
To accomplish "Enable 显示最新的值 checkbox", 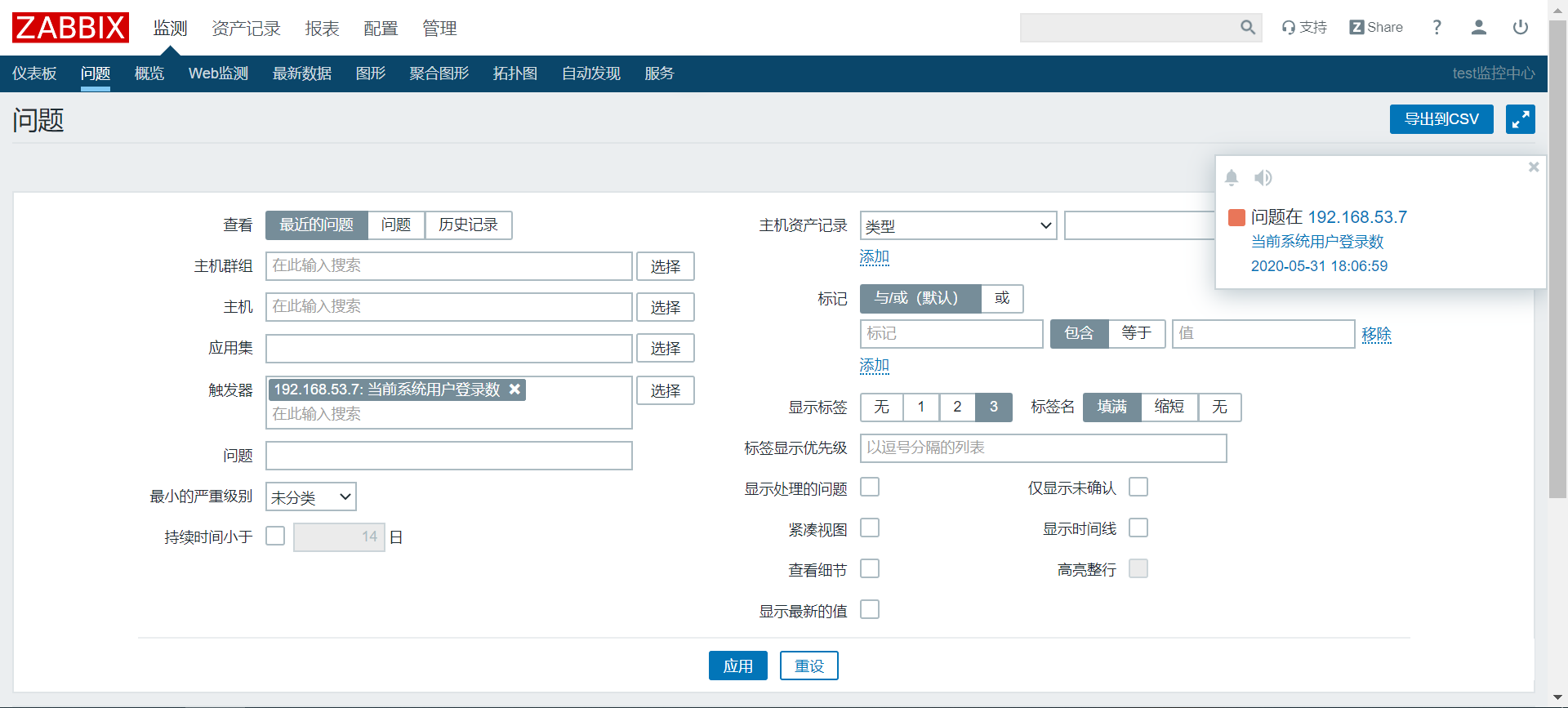I will (x=870, y=609).
